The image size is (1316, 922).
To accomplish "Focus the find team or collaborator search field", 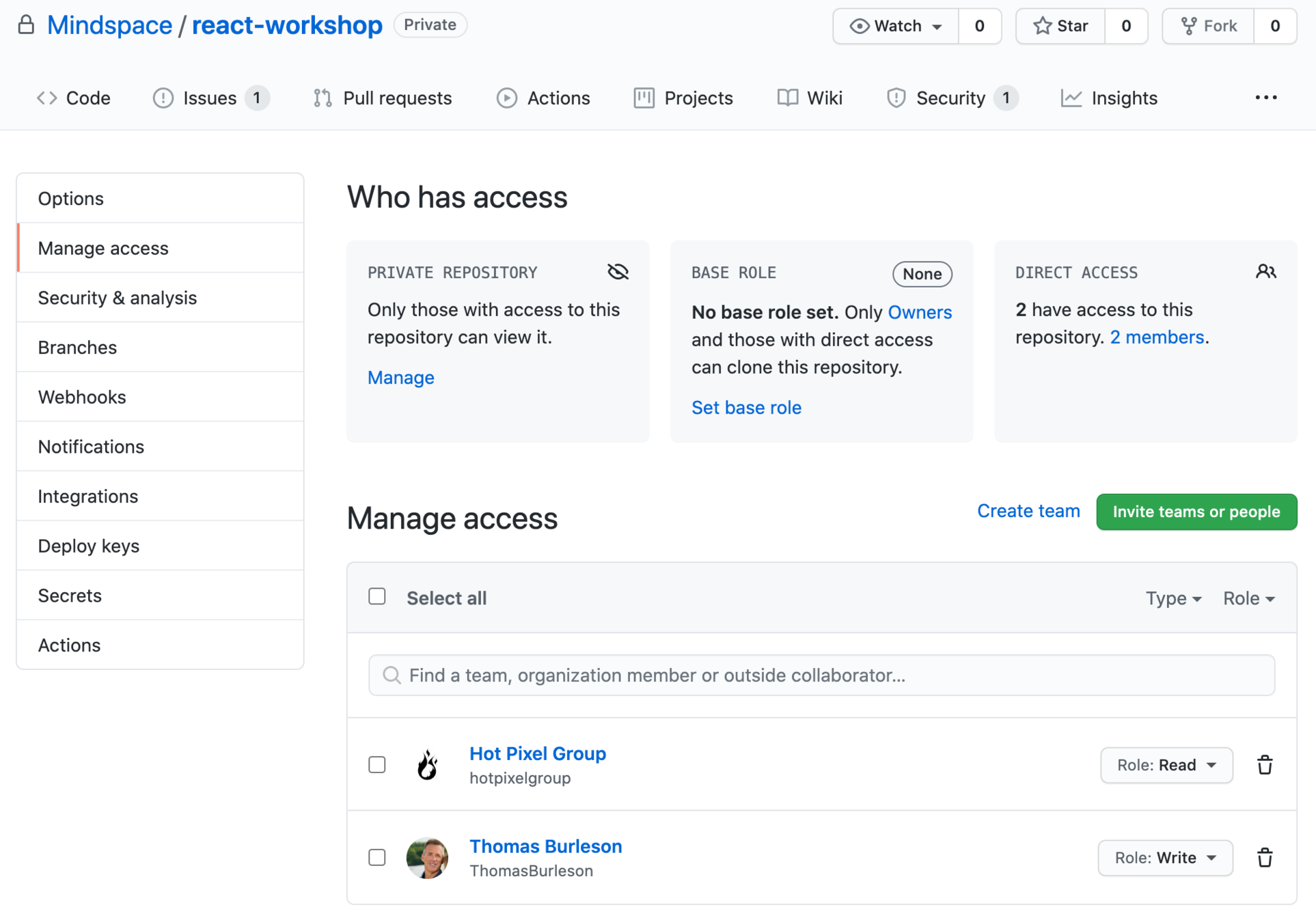I will click(821, 675).
